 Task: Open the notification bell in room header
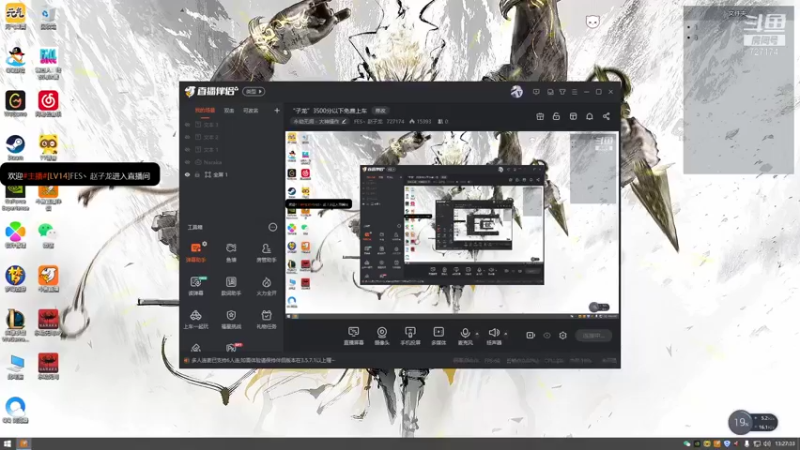[589, 116]
